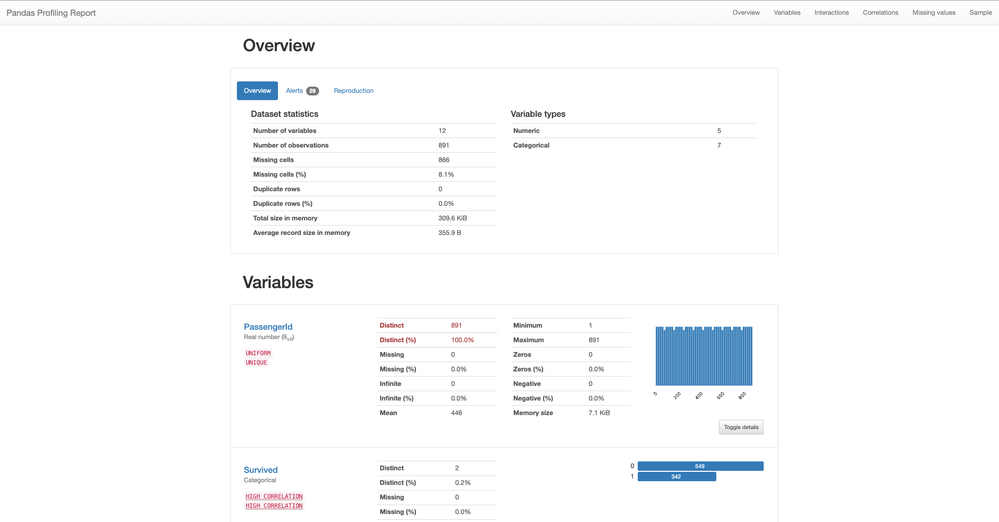
Task: Toggle details for PassengerId variable
Action: point(740,427)
